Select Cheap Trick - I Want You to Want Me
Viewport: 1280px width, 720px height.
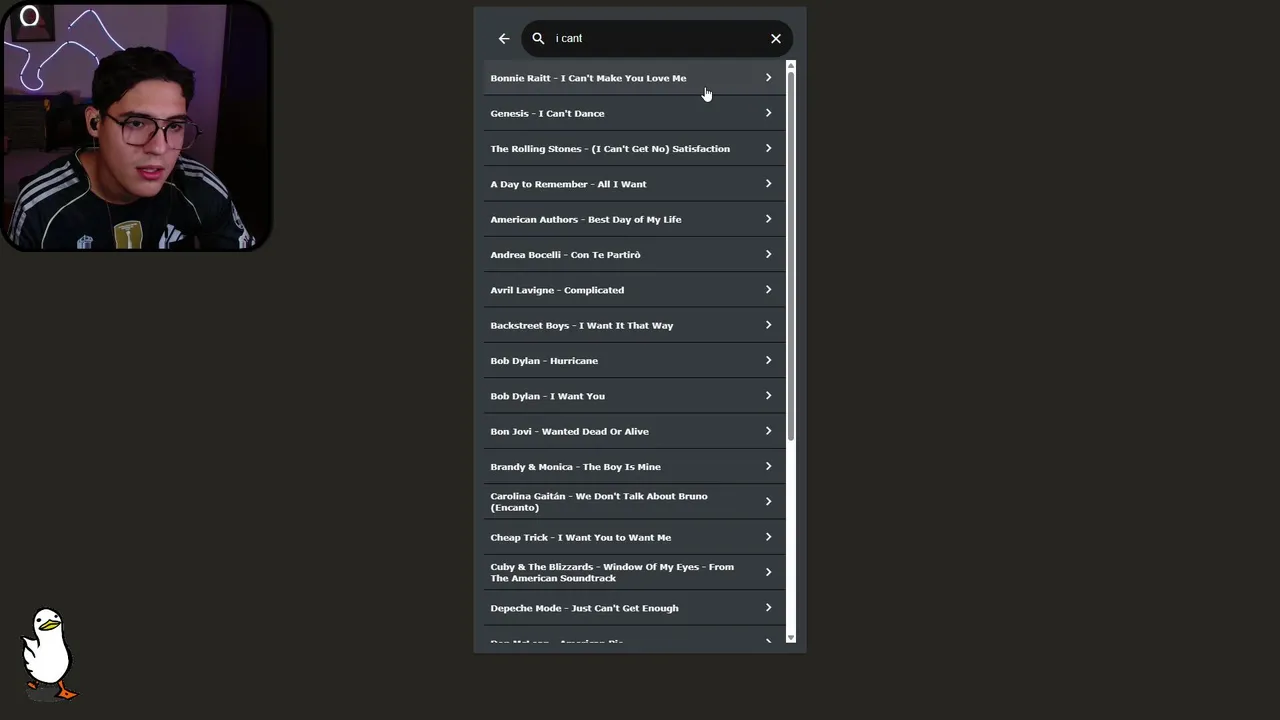(580, 538)
